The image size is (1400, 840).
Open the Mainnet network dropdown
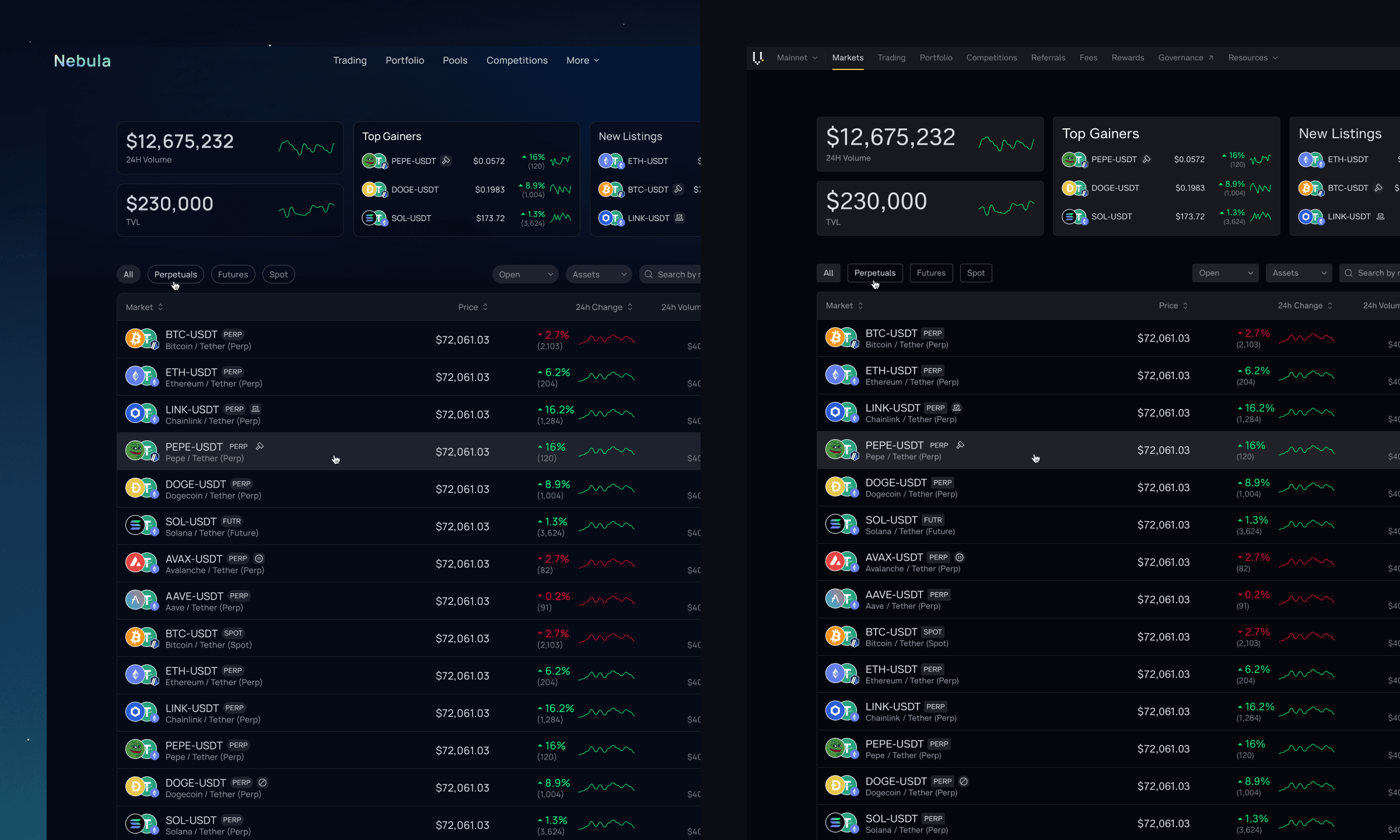tap(797, 58)
